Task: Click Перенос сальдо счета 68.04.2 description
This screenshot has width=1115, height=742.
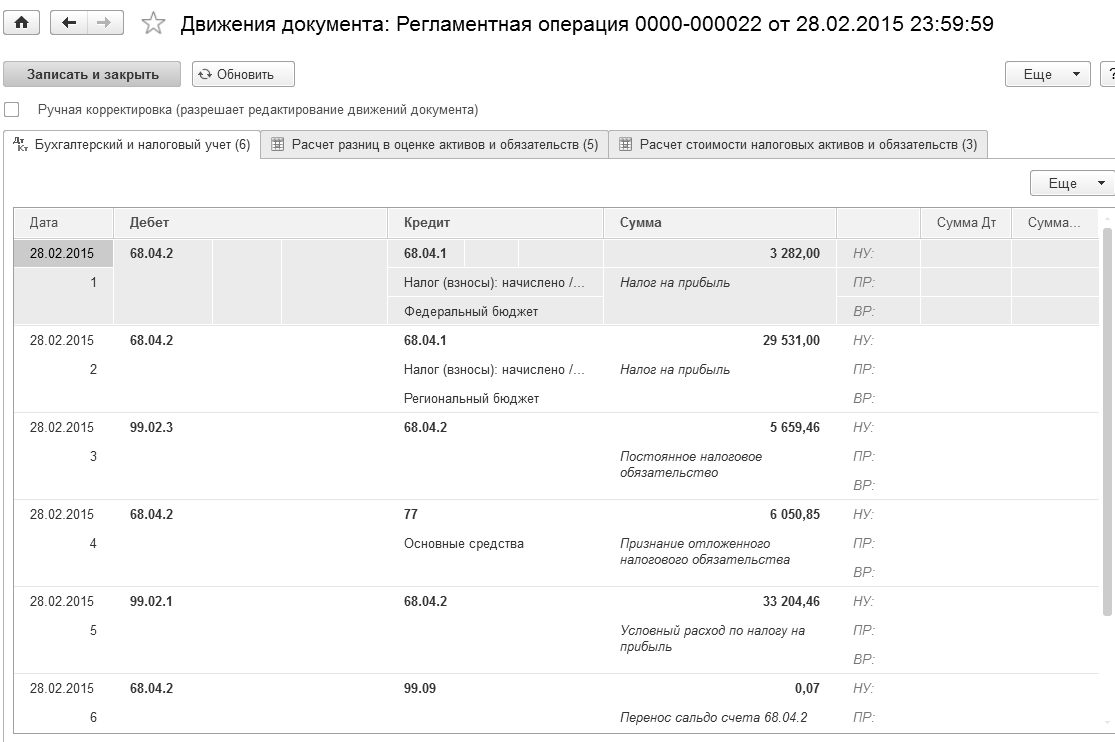Action: pos(713,717)
